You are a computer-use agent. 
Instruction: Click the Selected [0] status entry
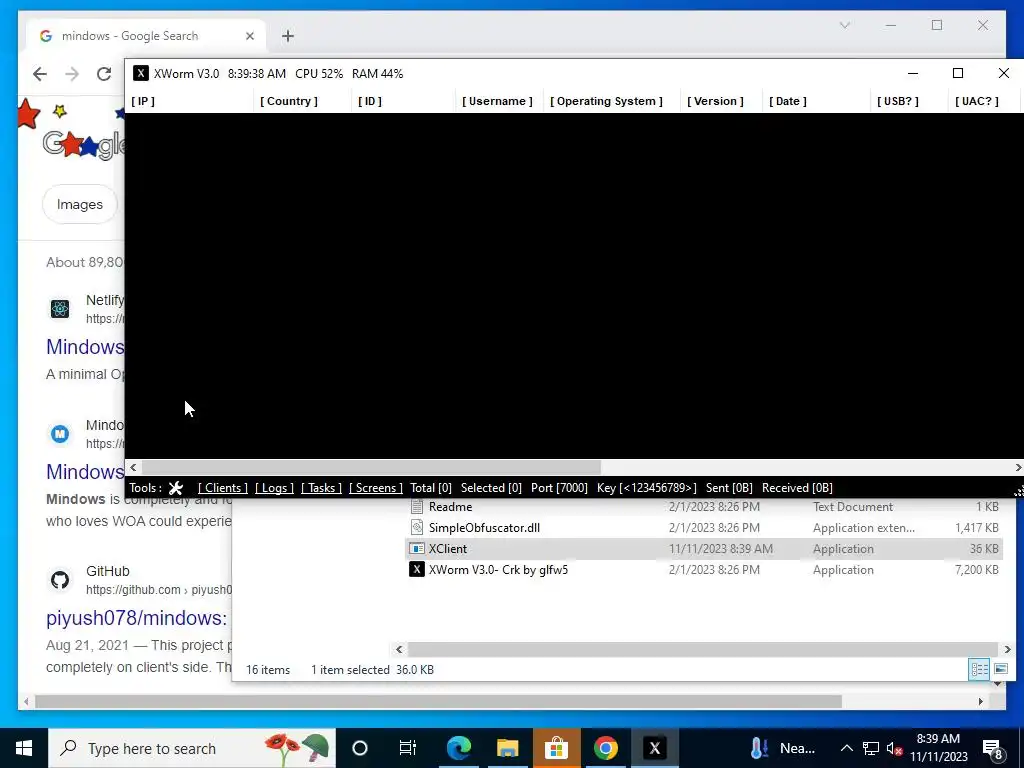pos(491,488)
